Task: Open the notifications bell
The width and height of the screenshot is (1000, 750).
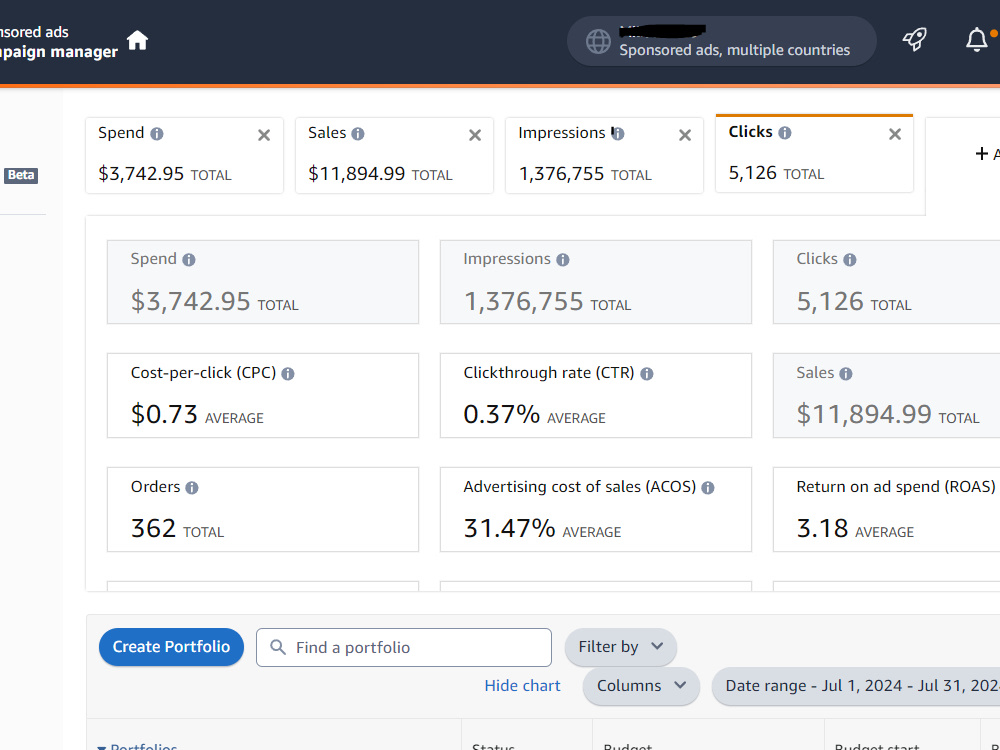Action: [x=976, y=40]
